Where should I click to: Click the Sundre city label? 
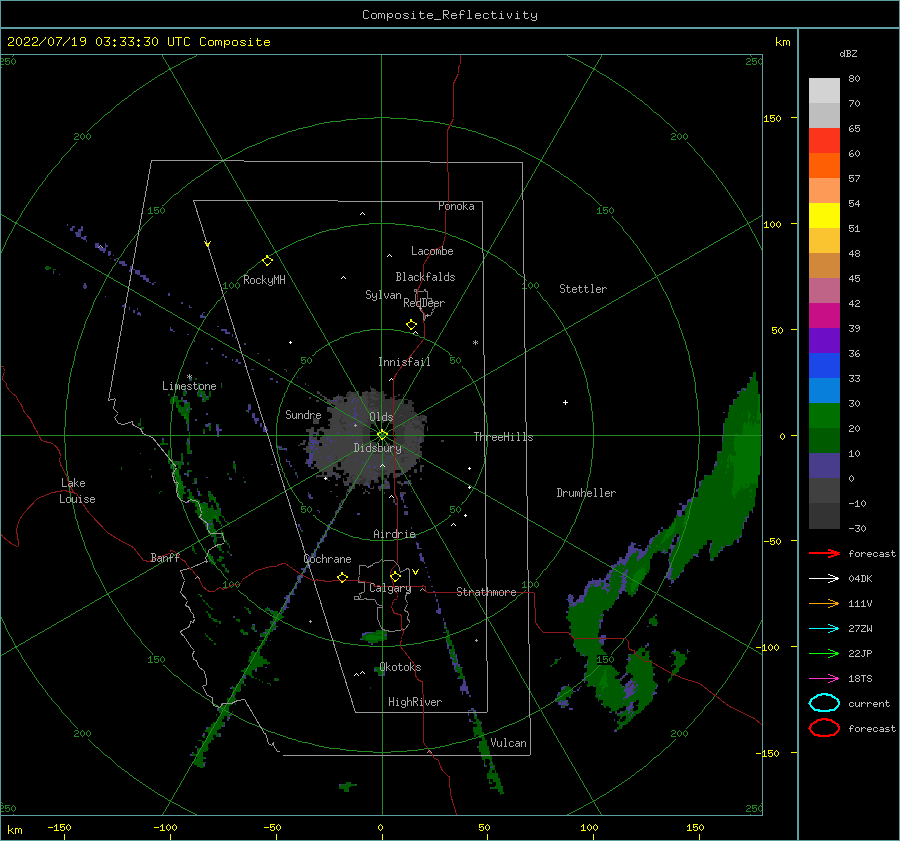[303, 414]
